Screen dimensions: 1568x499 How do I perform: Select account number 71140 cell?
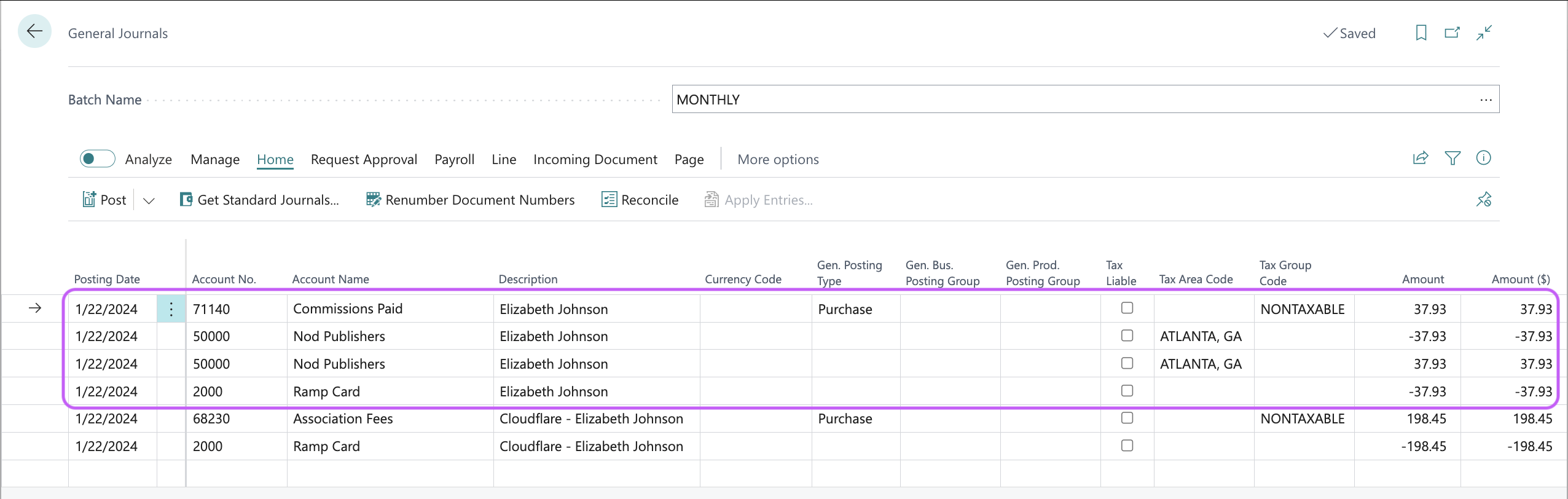click(237, 309)
